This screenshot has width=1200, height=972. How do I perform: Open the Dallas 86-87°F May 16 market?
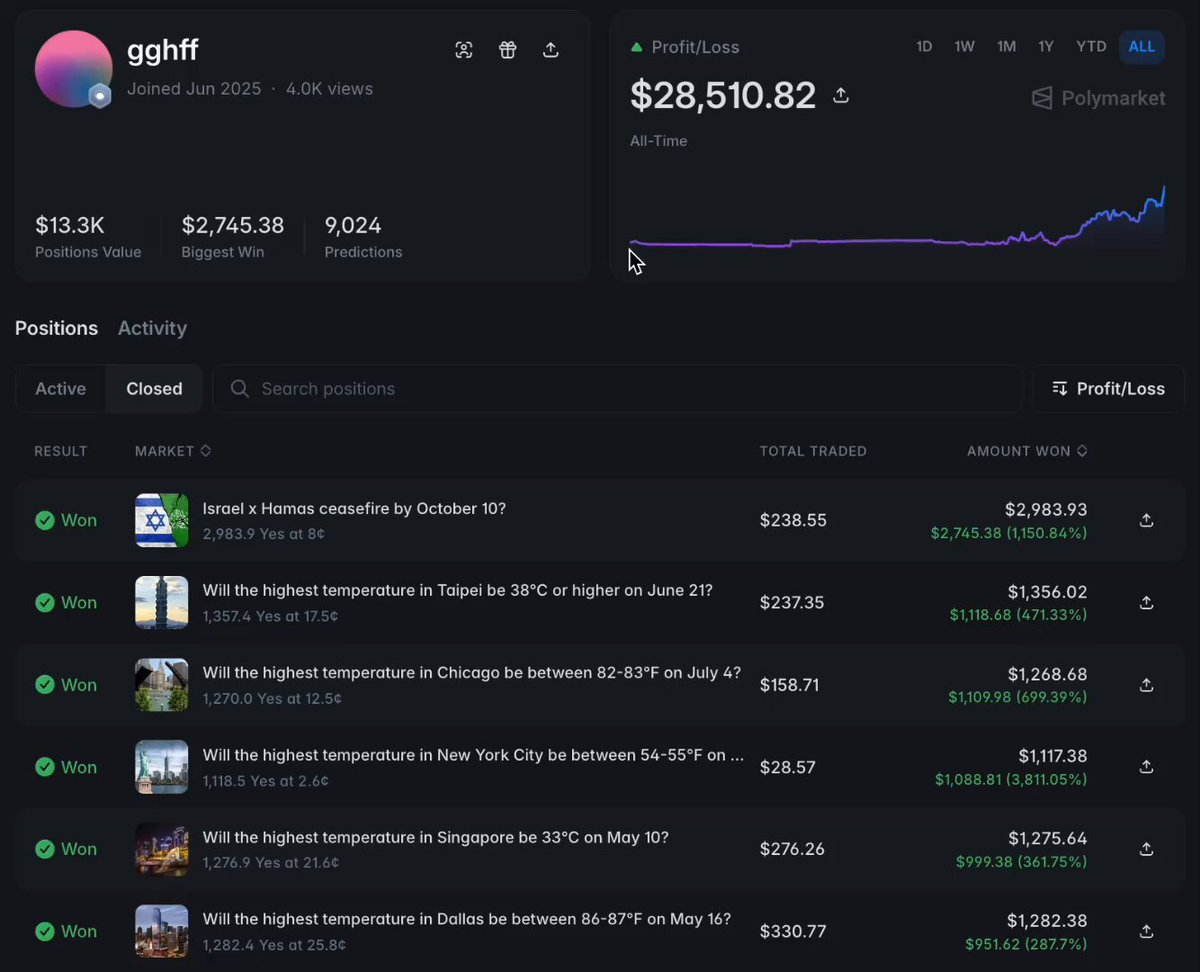click(467, 919)
